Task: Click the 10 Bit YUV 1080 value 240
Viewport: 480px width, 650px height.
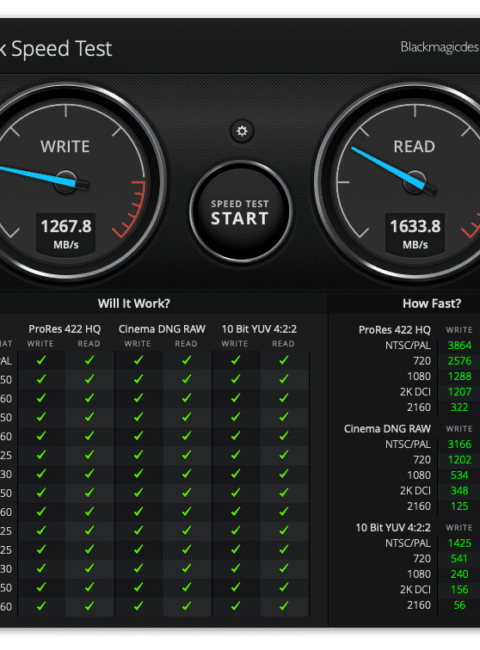Action: click(x=459, y=574)
